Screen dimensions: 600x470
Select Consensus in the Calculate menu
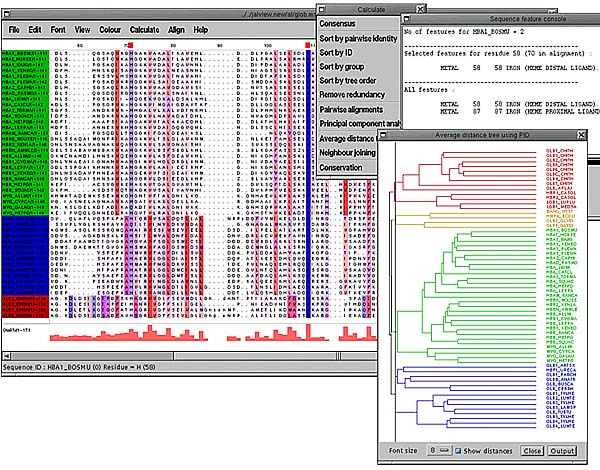click(340, 23)
